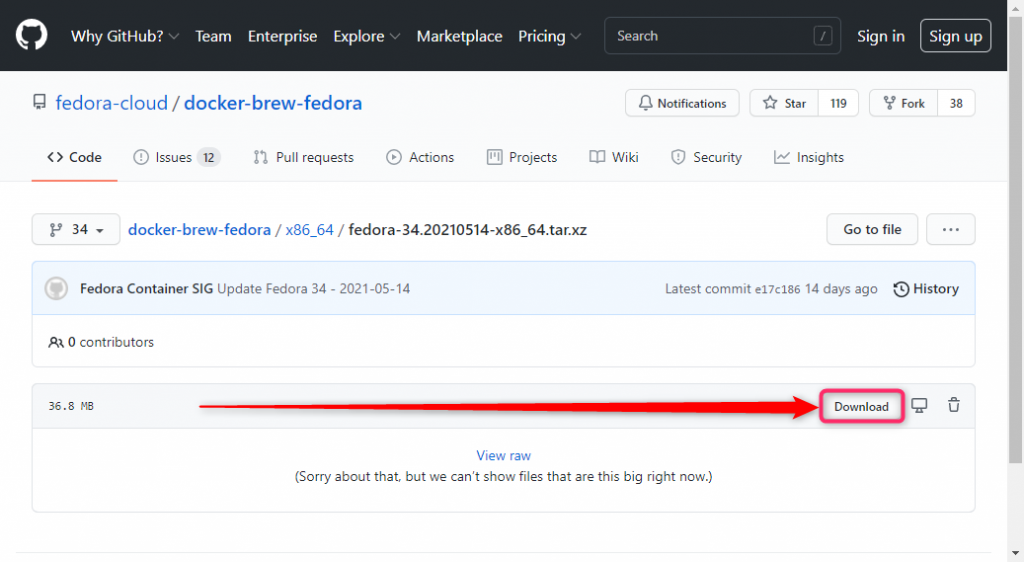Image resolution: width=1024 pixels, height=562 pixels.
Task: Expand the Pricing dropdown
Action: (549, 36)
